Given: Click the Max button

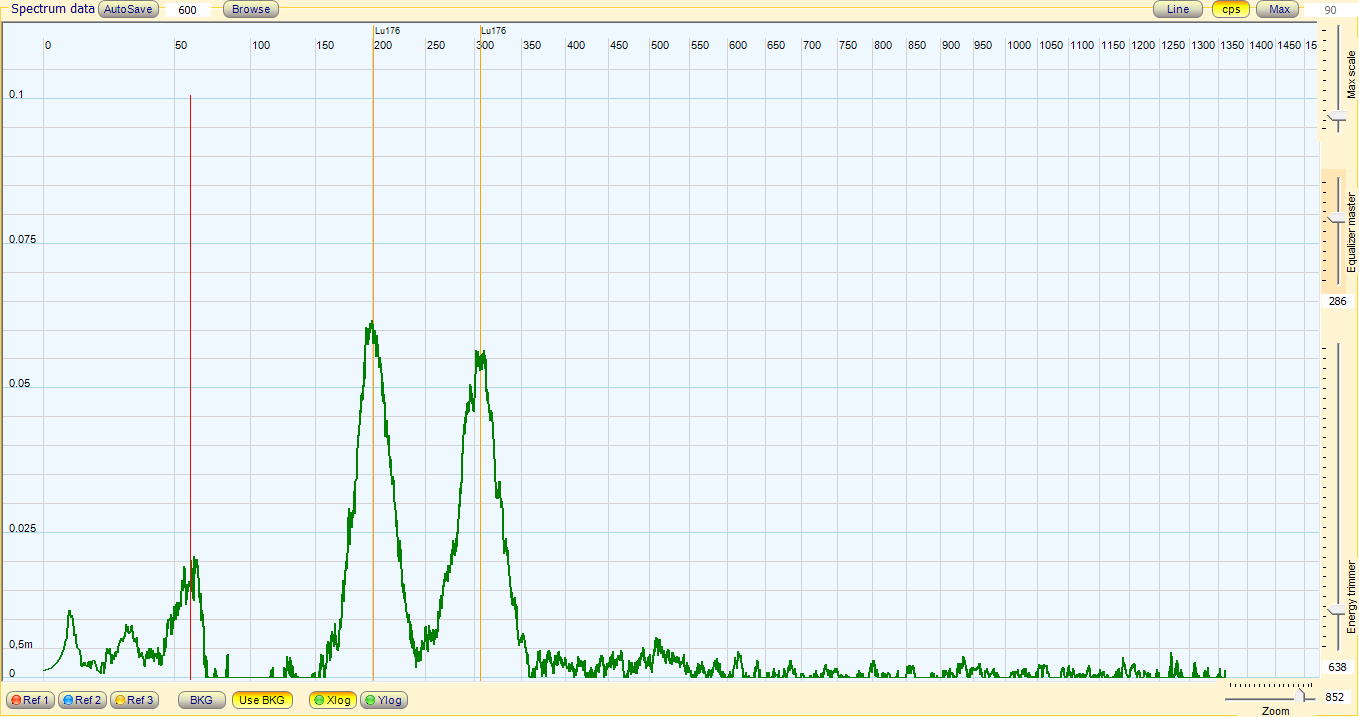Looking at the screenshot, I should point(1279,9).
